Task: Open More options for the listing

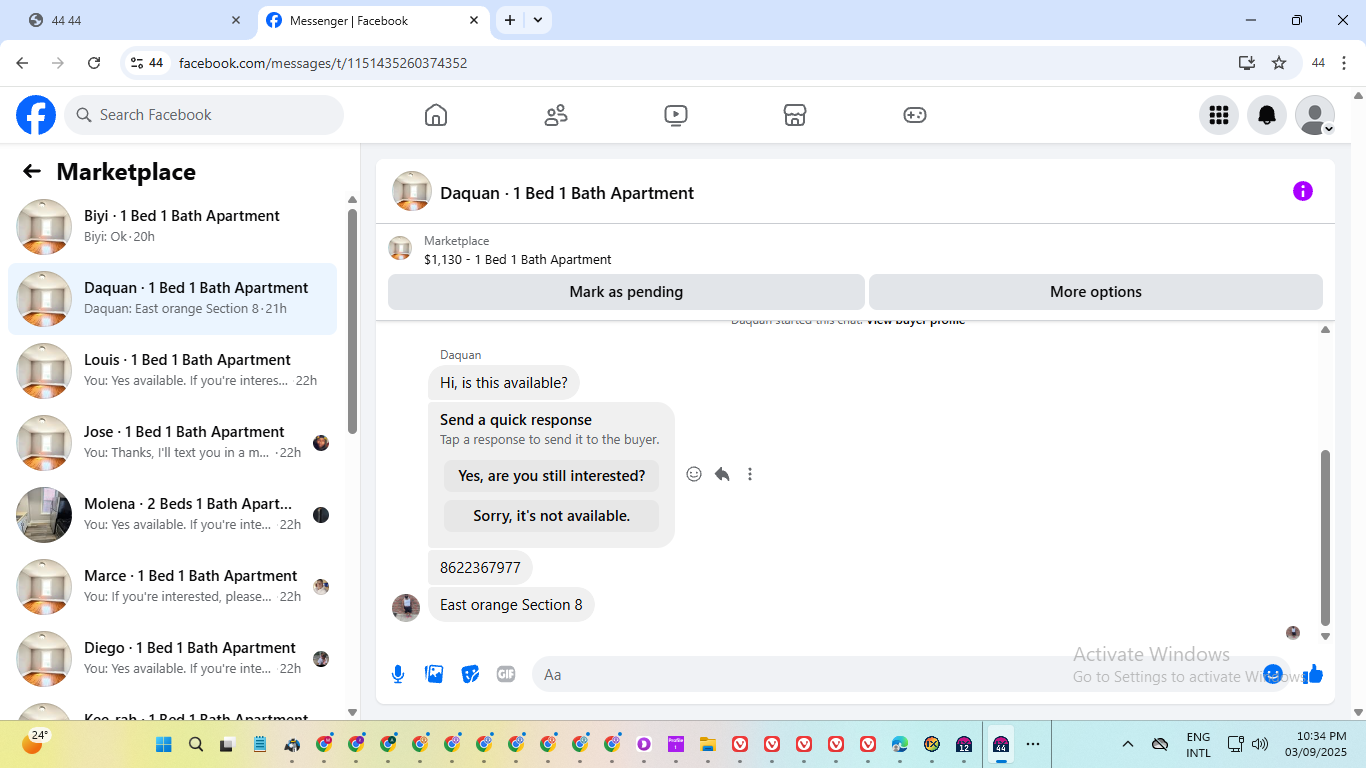Action: click(1096, 292)
